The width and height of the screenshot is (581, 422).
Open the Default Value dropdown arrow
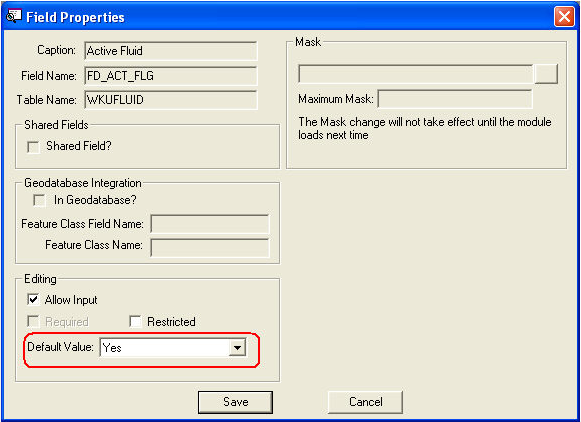click(x=237, y=348)
